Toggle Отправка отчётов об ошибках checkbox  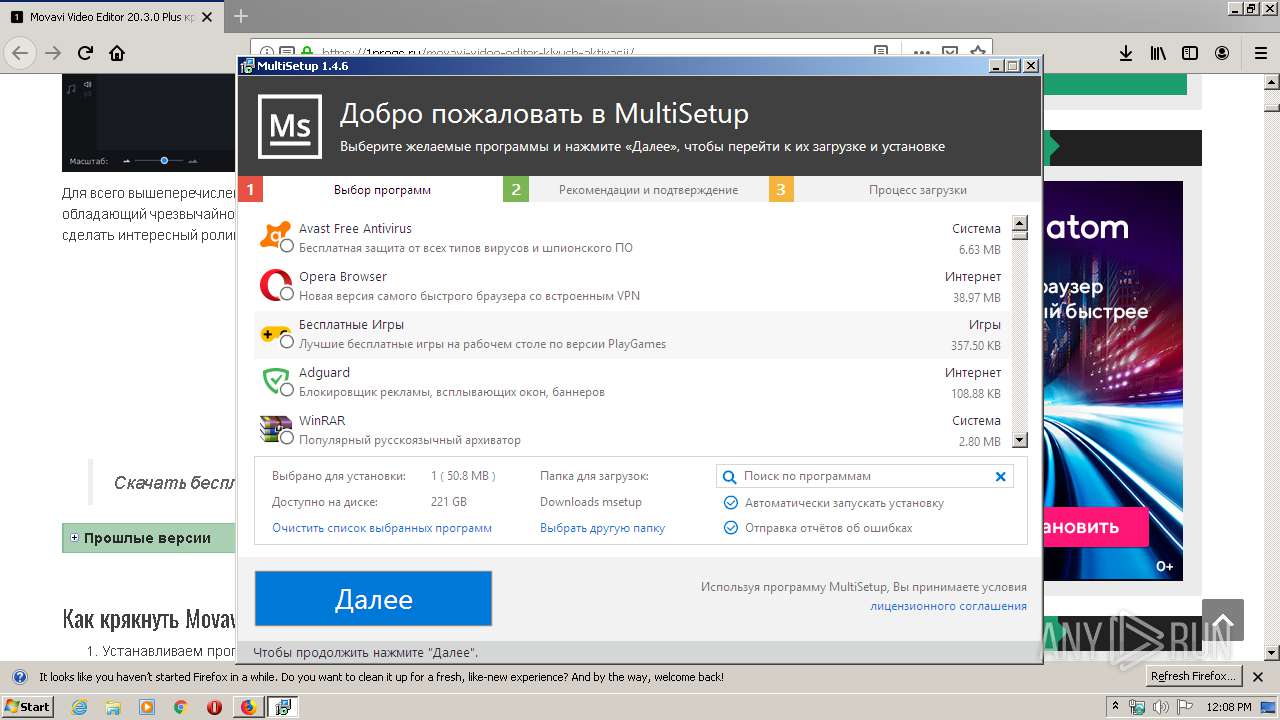pos(731,528)
